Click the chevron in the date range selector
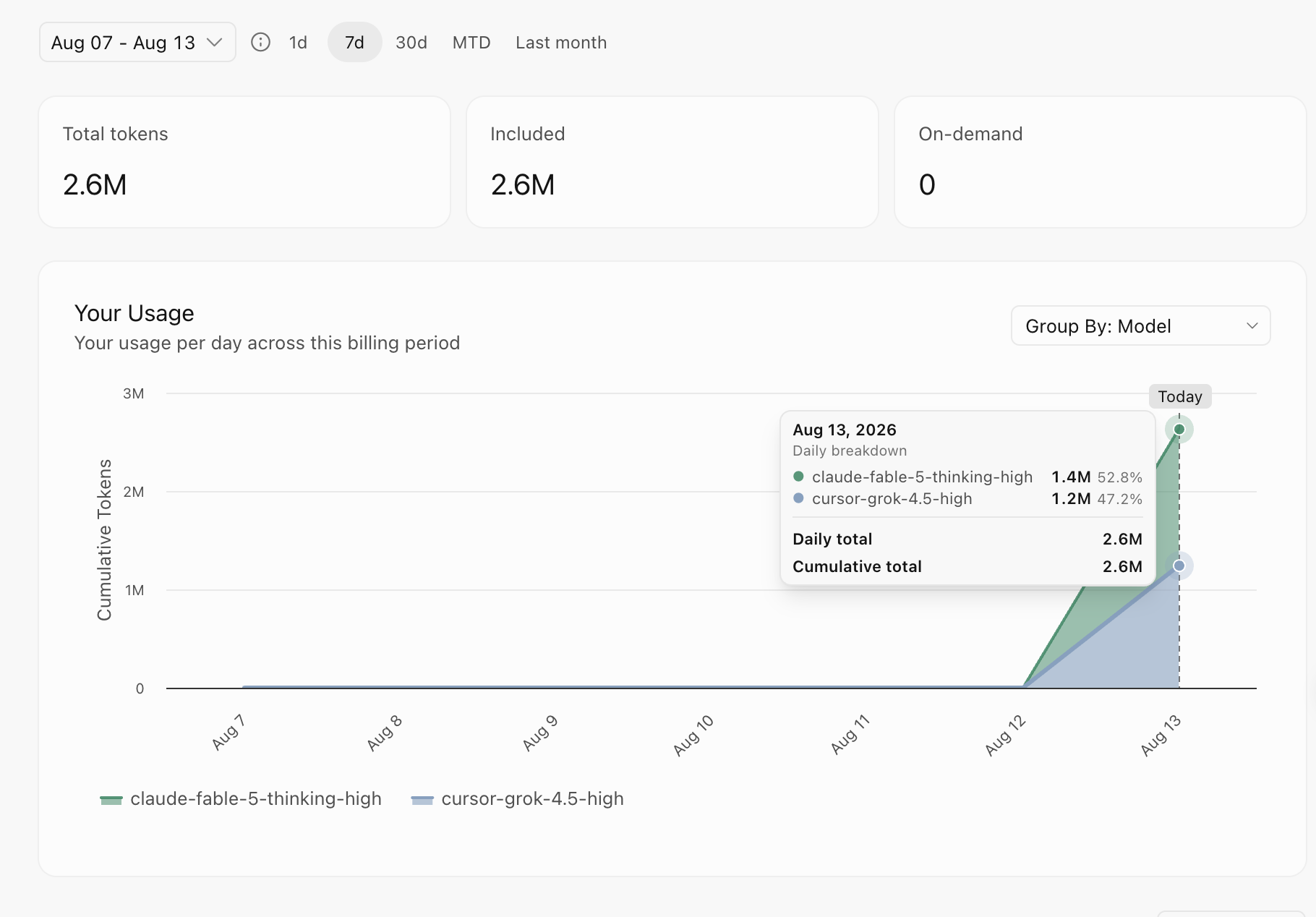Screen dimensions: 1316x917 pos(214,43)
